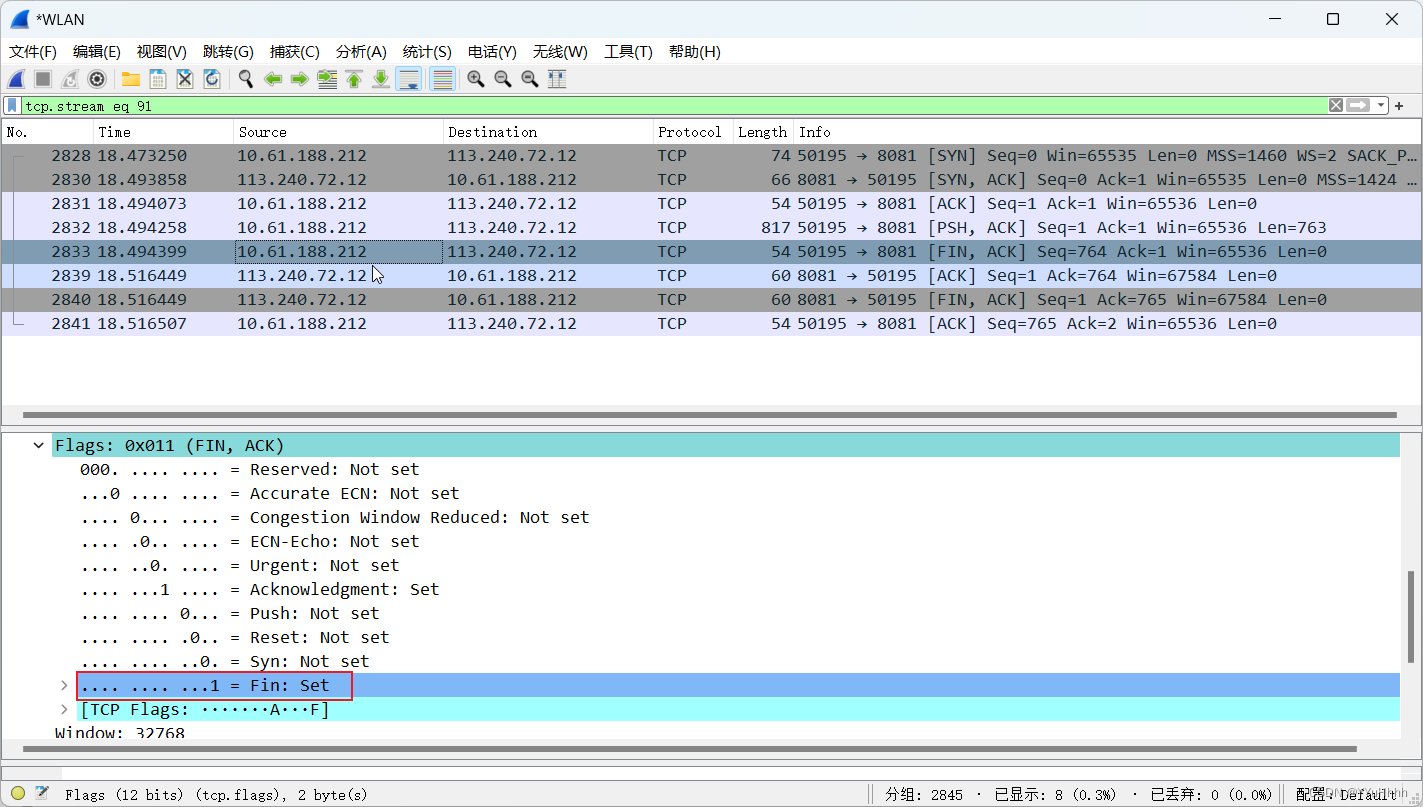Screen dimensions: 1423x807
Task: Select the Acknowledgment: Set flag line
Action: tap(260, 590)
